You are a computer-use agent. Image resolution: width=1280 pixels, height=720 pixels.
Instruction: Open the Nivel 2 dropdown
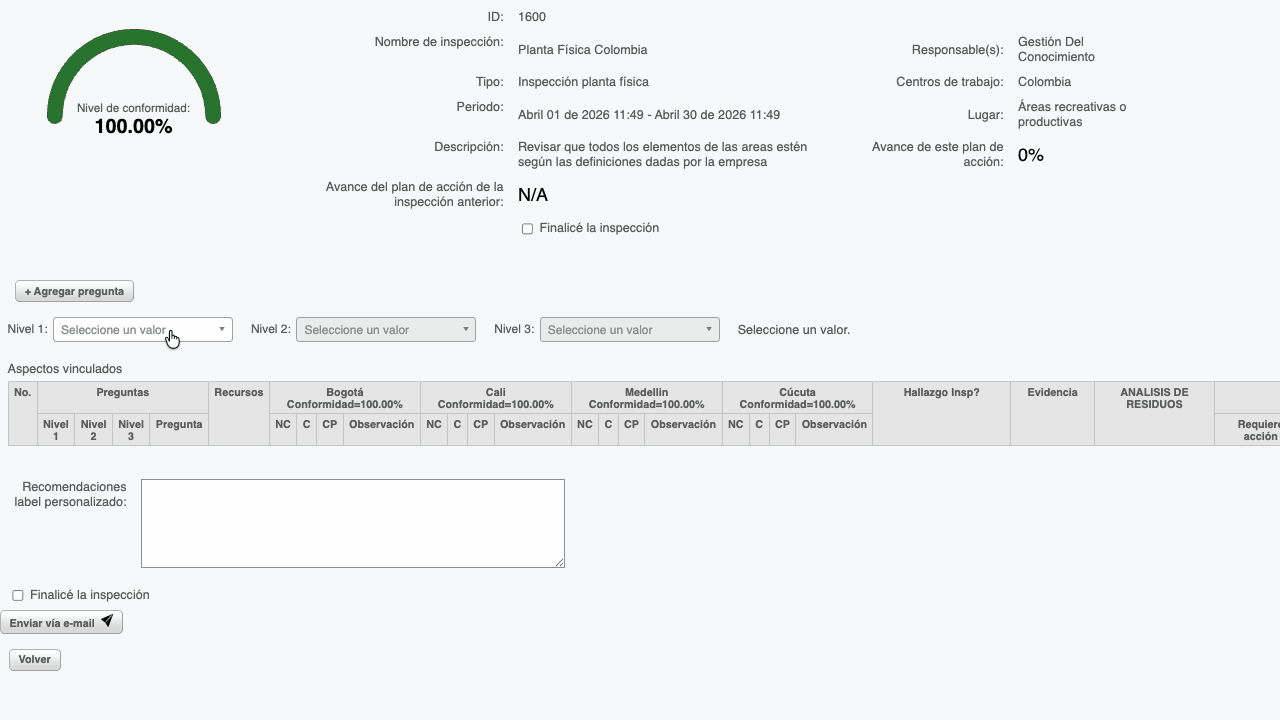386,329
